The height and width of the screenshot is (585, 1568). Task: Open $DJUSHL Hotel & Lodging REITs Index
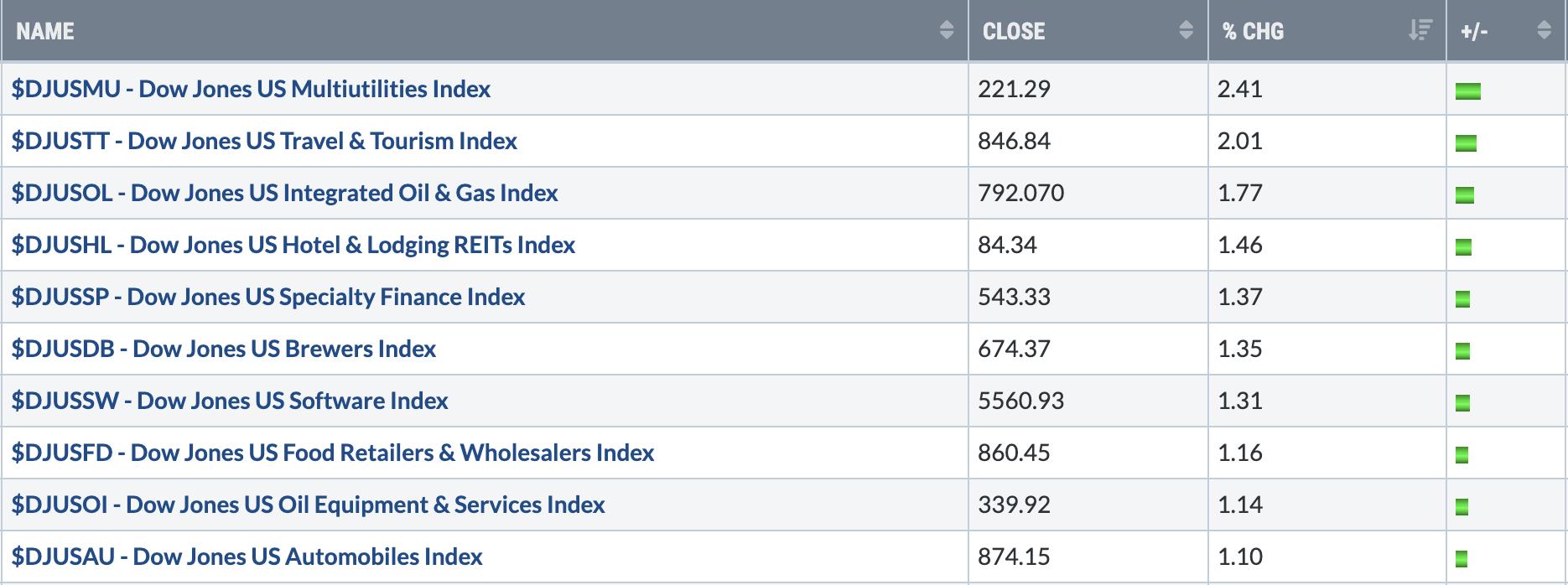click(293, 245)
